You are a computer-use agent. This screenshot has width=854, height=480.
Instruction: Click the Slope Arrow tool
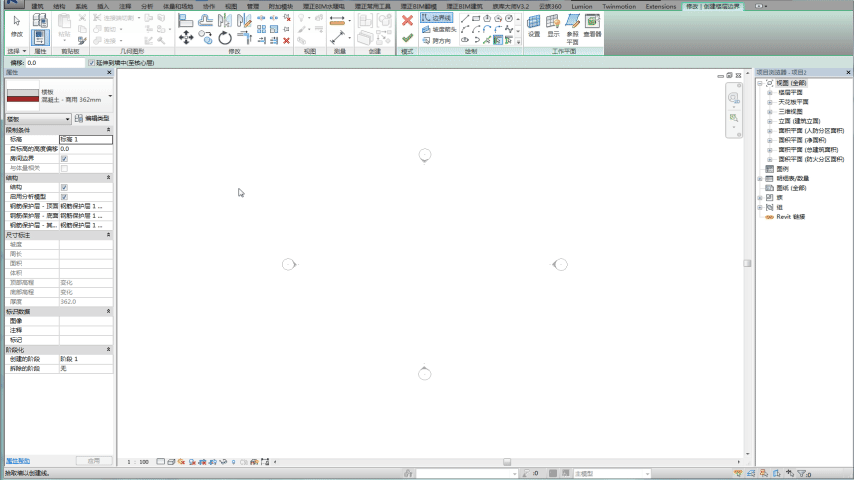438,29
